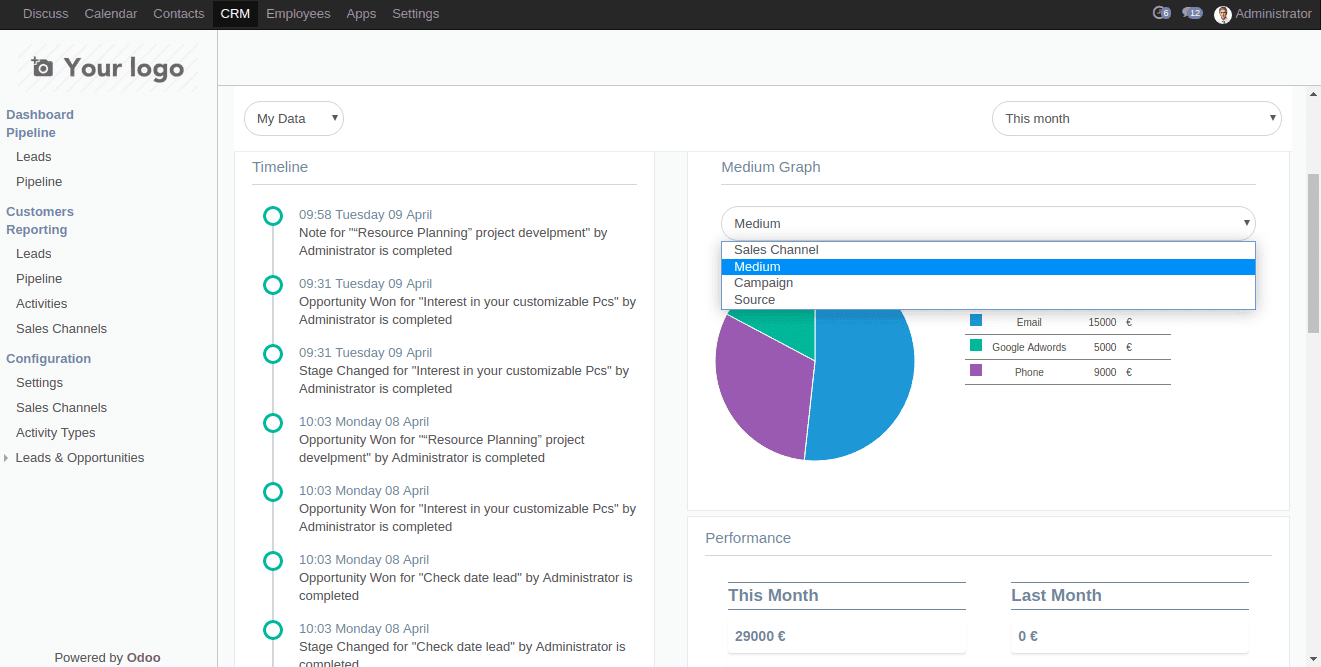Choose Campaign from the dropdown list
Screen dimensions: 1321x667
tap(988, 283)
